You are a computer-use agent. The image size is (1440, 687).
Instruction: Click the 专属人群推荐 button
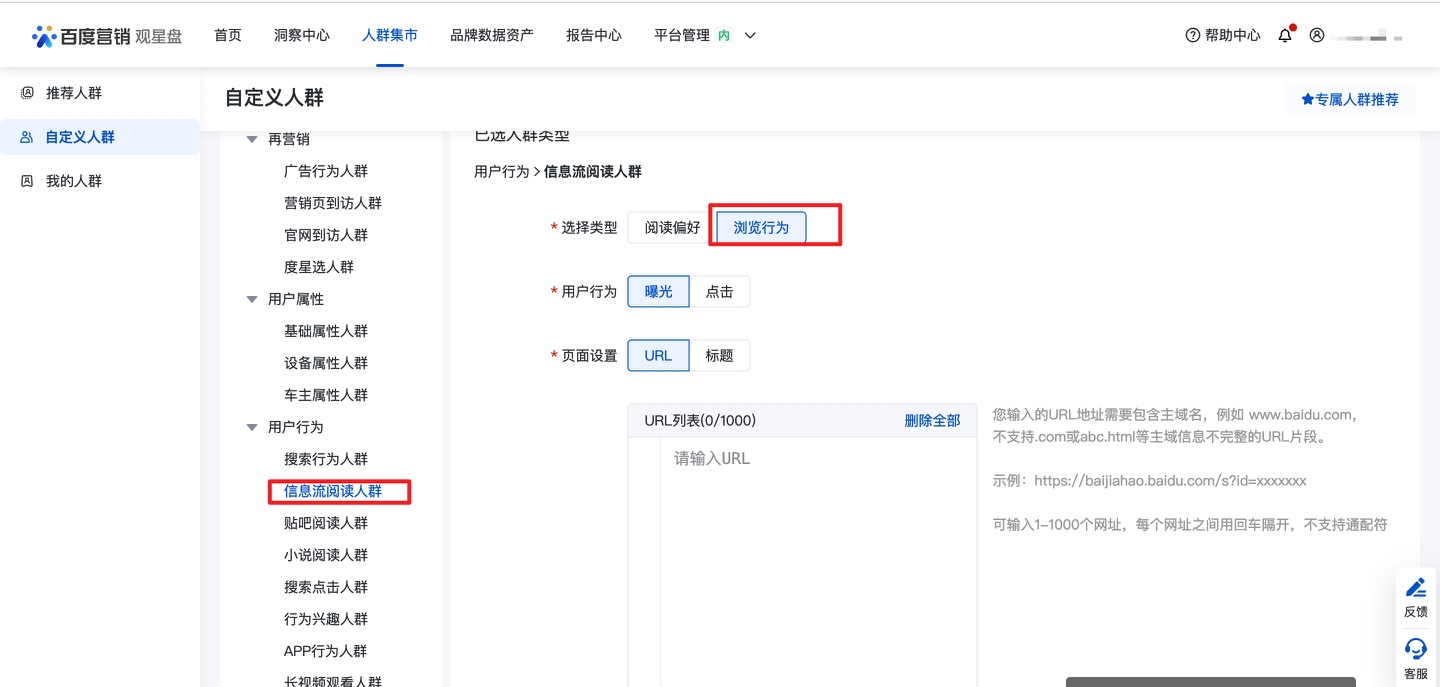click(x=1349, y=99)
